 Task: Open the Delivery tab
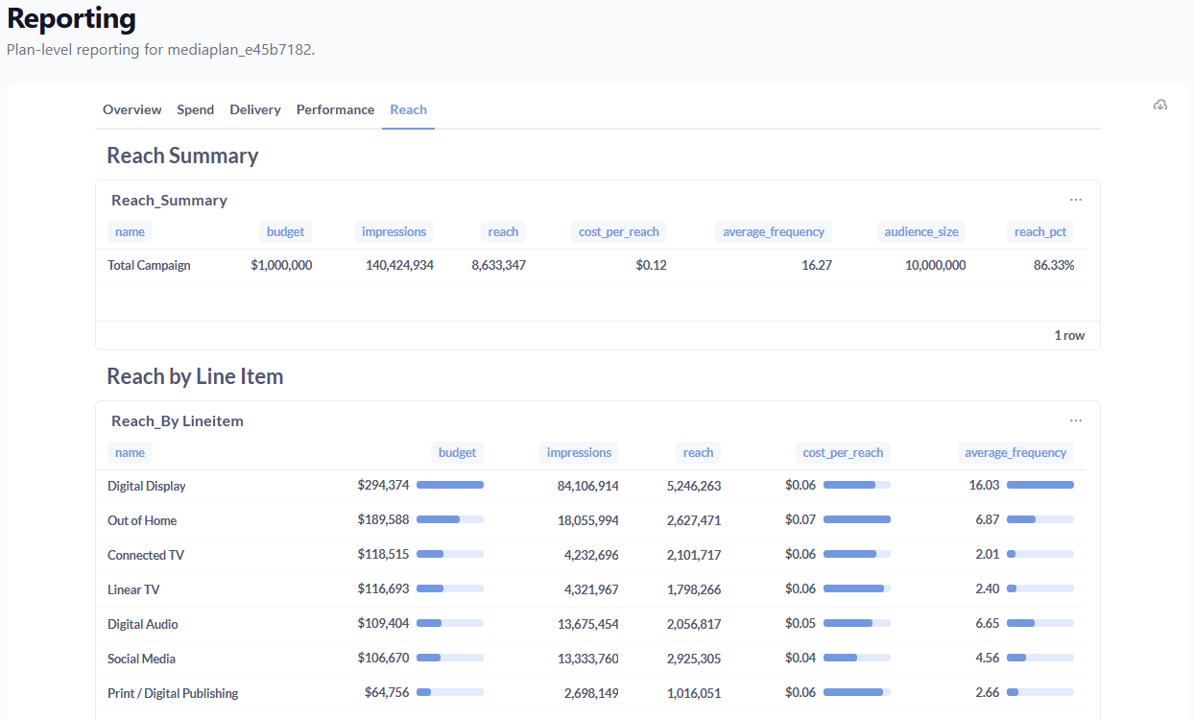(255, 110)
